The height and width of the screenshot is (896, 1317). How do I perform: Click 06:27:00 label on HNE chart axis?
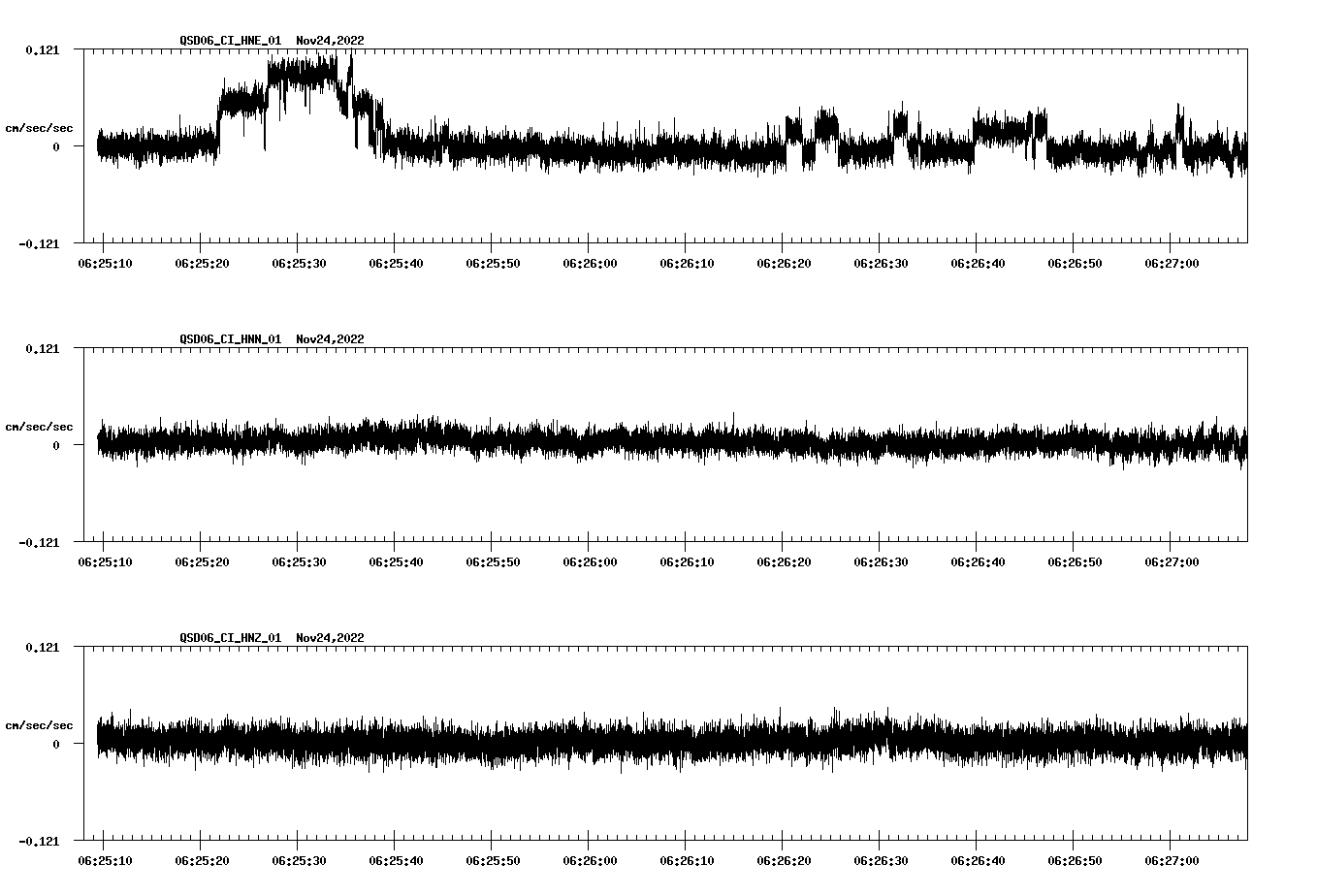click(1172, 263)
